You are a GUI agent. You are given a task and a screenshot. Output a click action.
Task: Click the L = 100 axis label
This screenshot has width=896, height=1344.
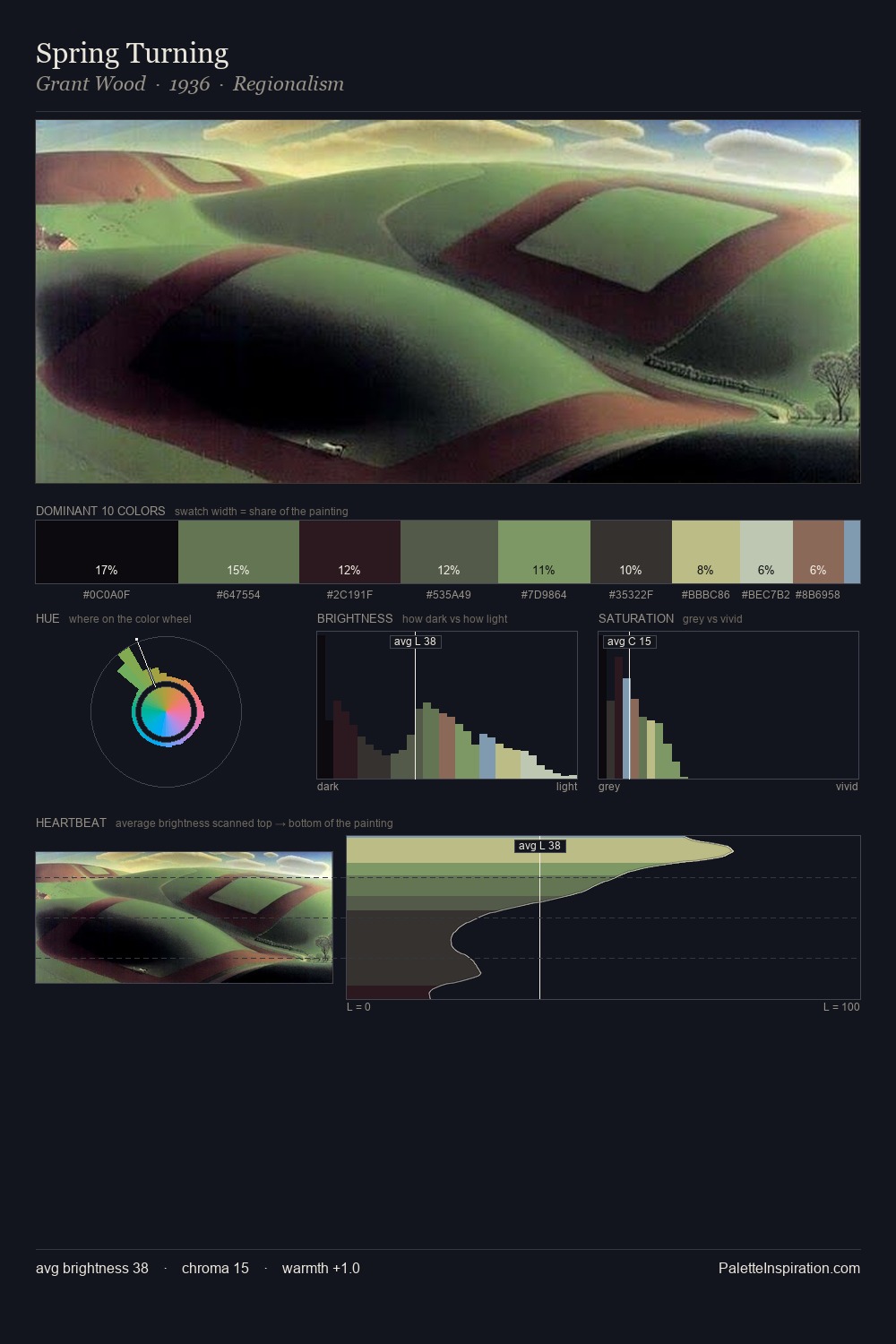click(x=841, y=1006)
